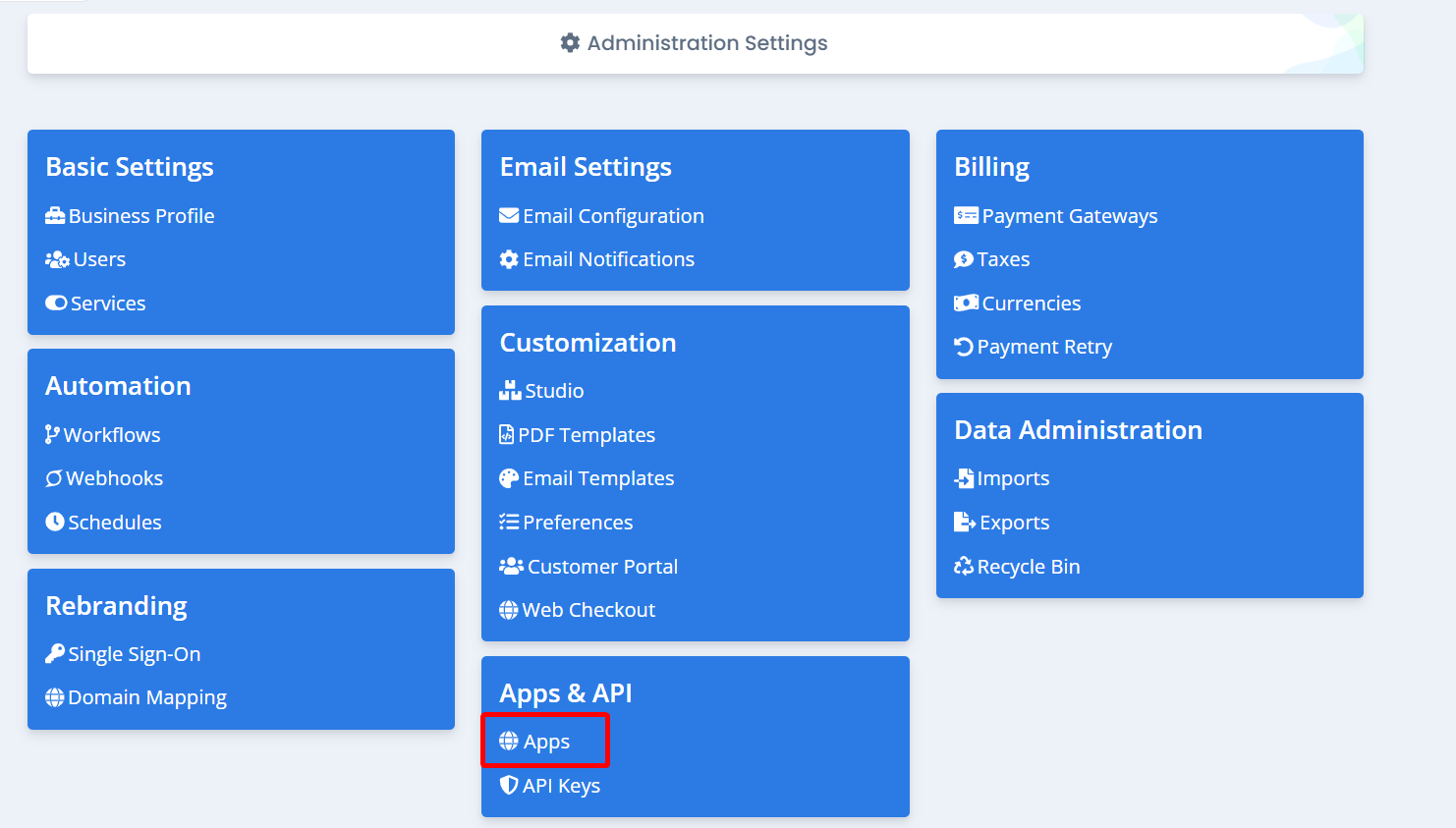Click the Email Notifications gear icon
This screenshot has height=828, width=1456.
pos(509,259)
